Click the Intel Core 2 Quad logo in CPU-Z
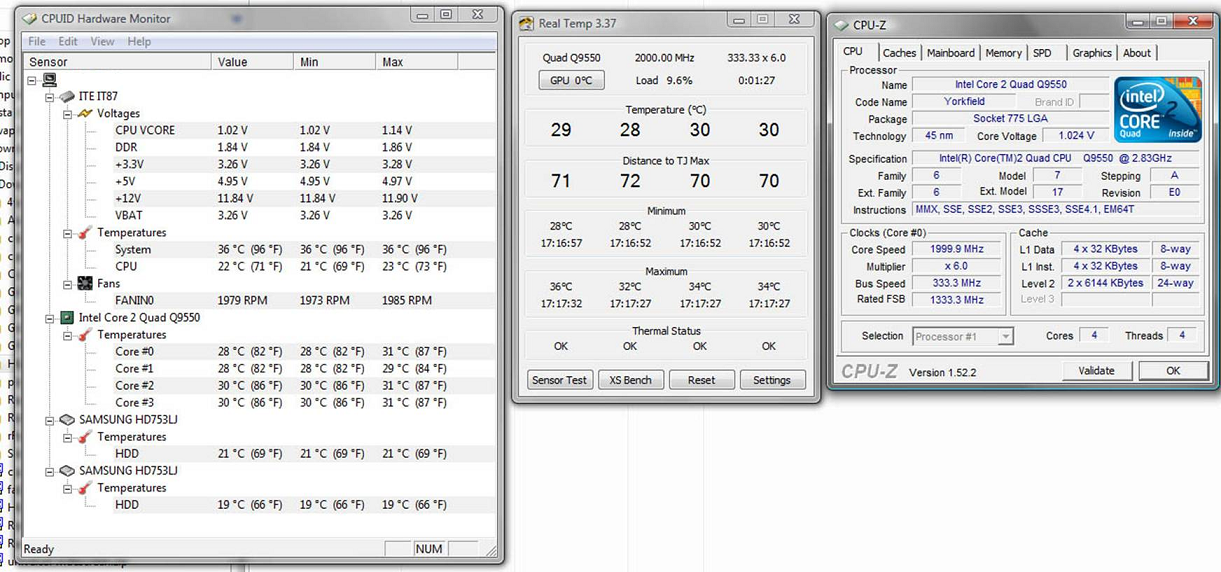The image size is (1221, 572). tap(1156, 110)
